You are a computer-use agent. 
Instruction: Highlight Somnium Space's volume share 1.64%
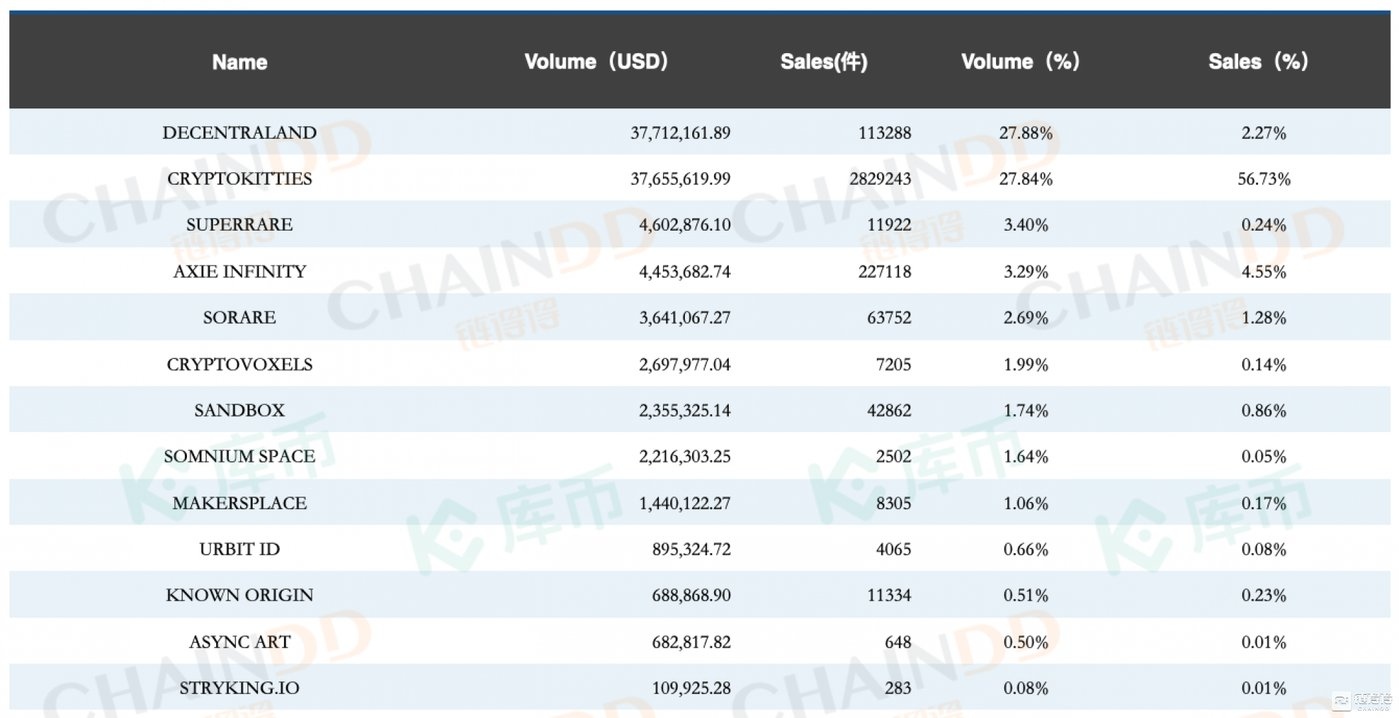(1026, 457)
